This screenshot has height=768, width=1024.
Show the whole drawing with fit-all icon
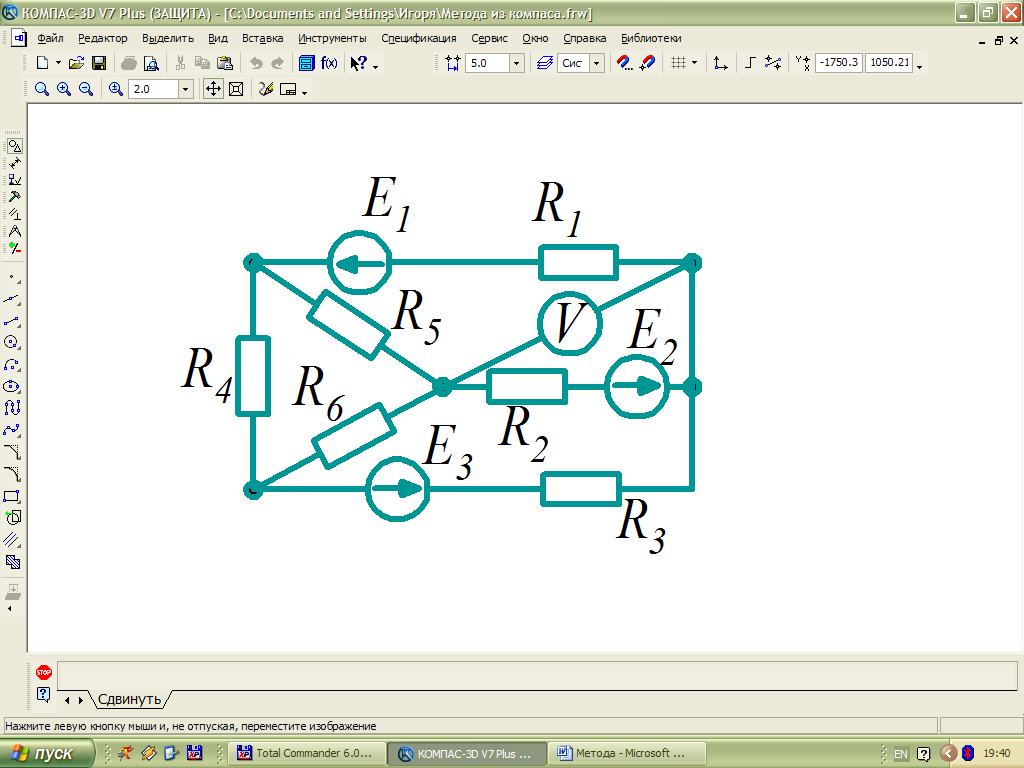236,89
